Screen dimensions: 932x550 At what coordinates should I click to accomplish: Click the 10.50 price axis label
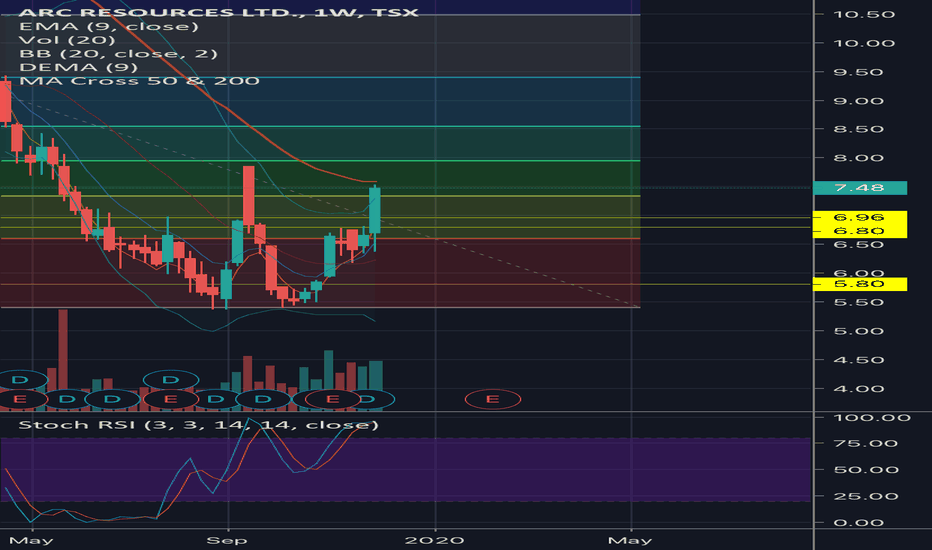click(864, 14)
